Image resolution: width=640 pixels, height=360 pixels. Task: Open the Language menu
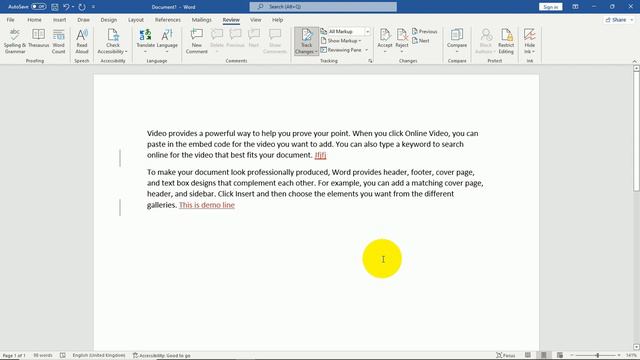pos(167,41)
